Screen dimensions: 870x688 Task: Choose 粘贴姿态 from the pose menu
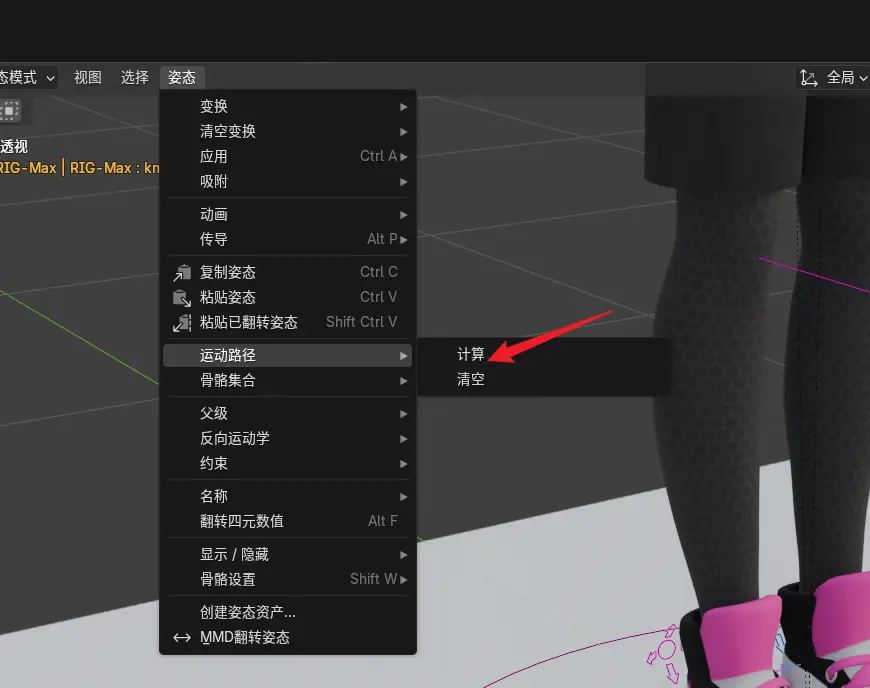[287, 297]
